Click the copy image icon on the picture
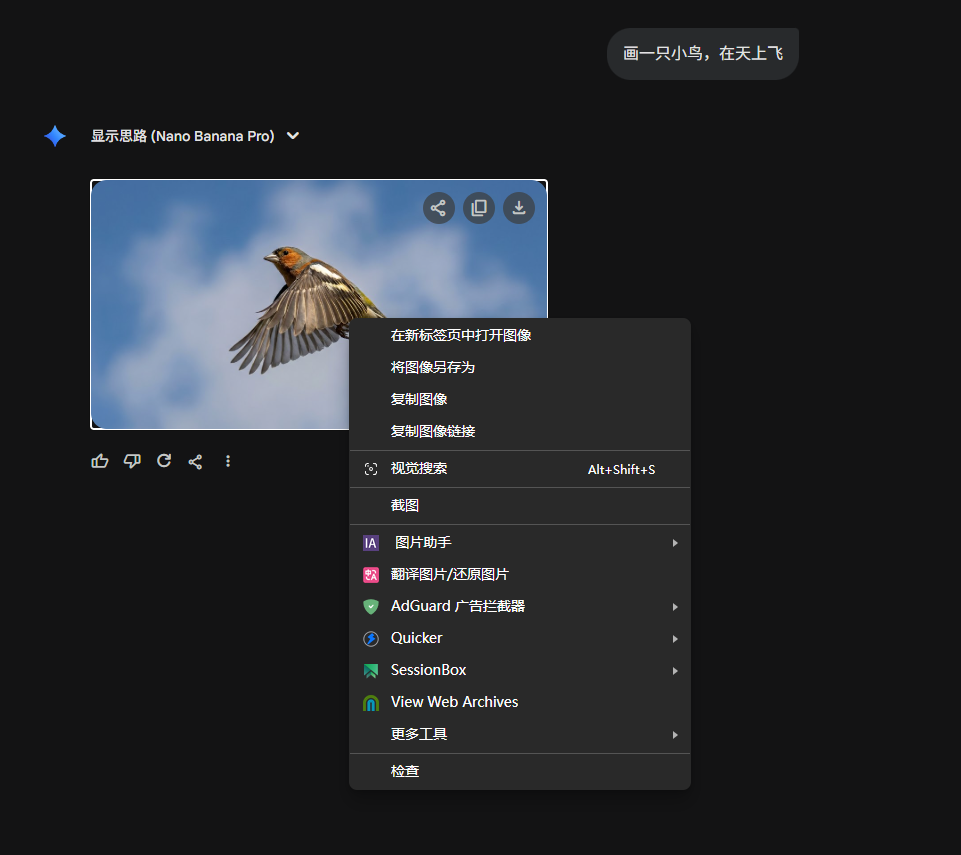 coord(479,208)
